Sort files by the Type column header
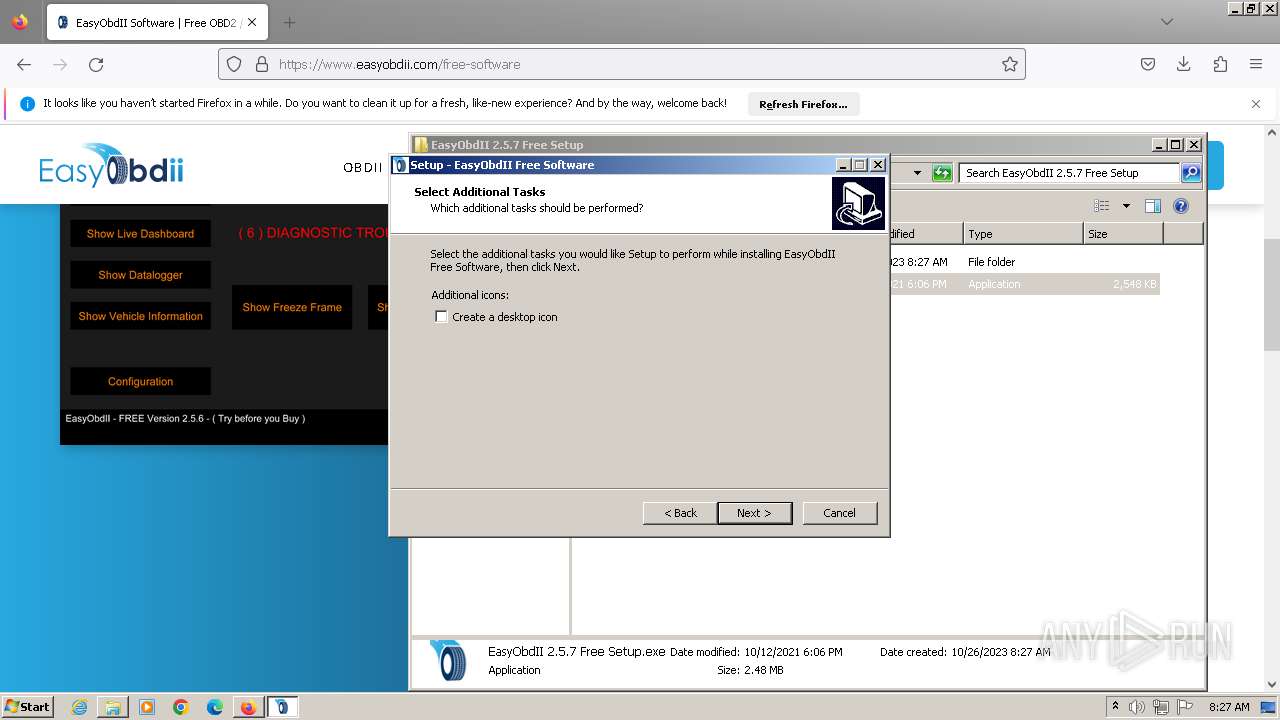This screenshot has width=1280, height=720. click(x=1023, y=234)
